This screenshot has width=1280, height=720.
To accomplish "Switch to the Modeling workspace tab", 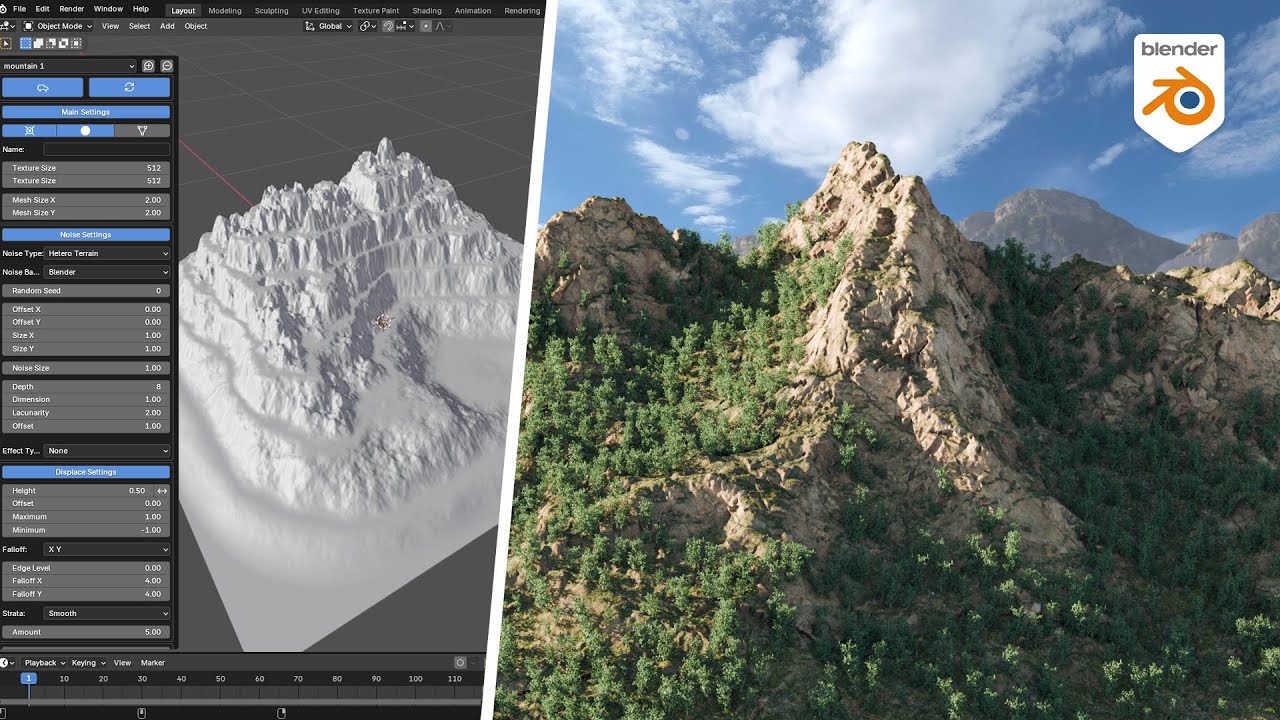I will point(224,11).
